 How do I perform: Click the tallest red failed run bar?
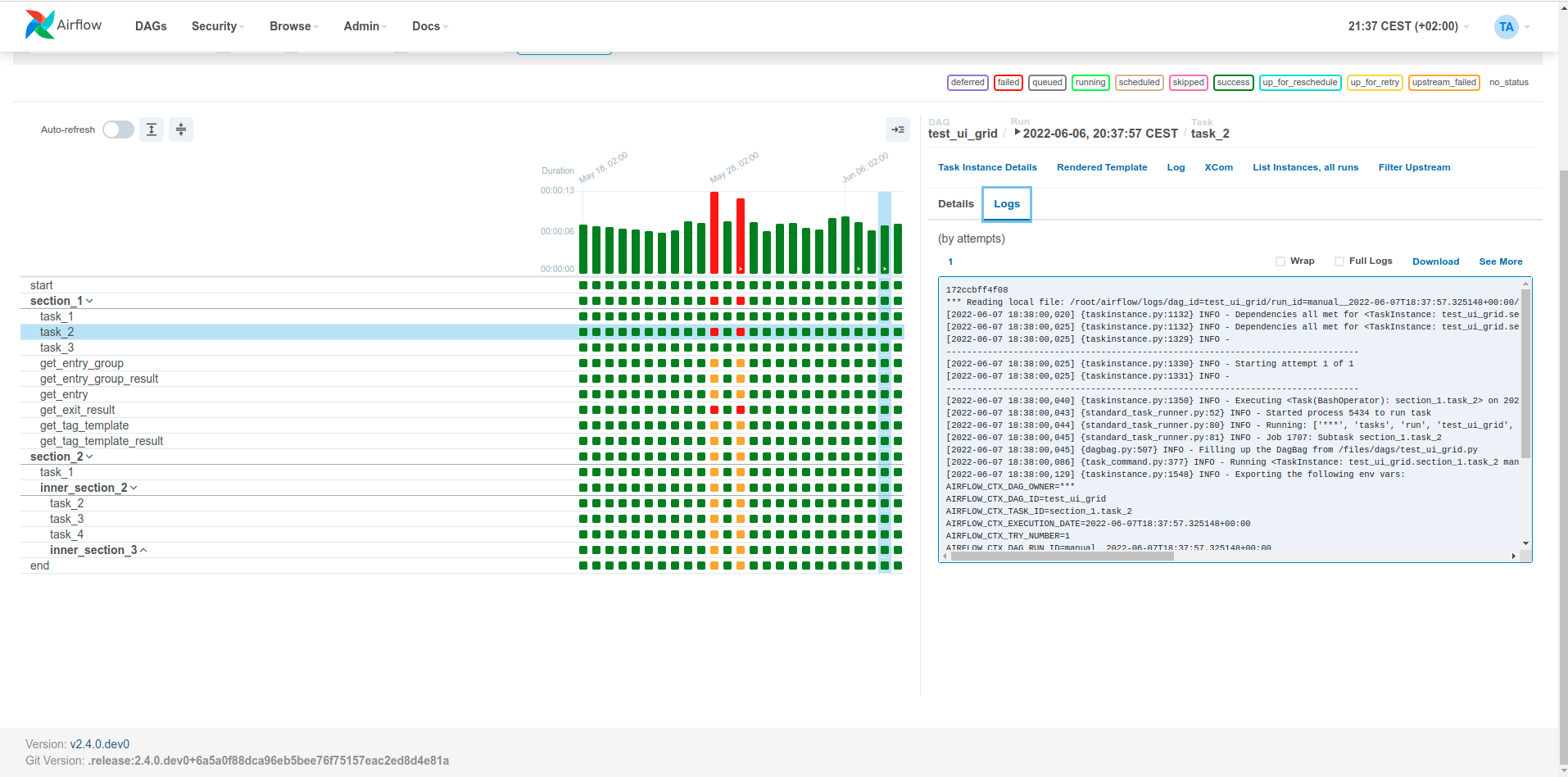click(714, 233)
